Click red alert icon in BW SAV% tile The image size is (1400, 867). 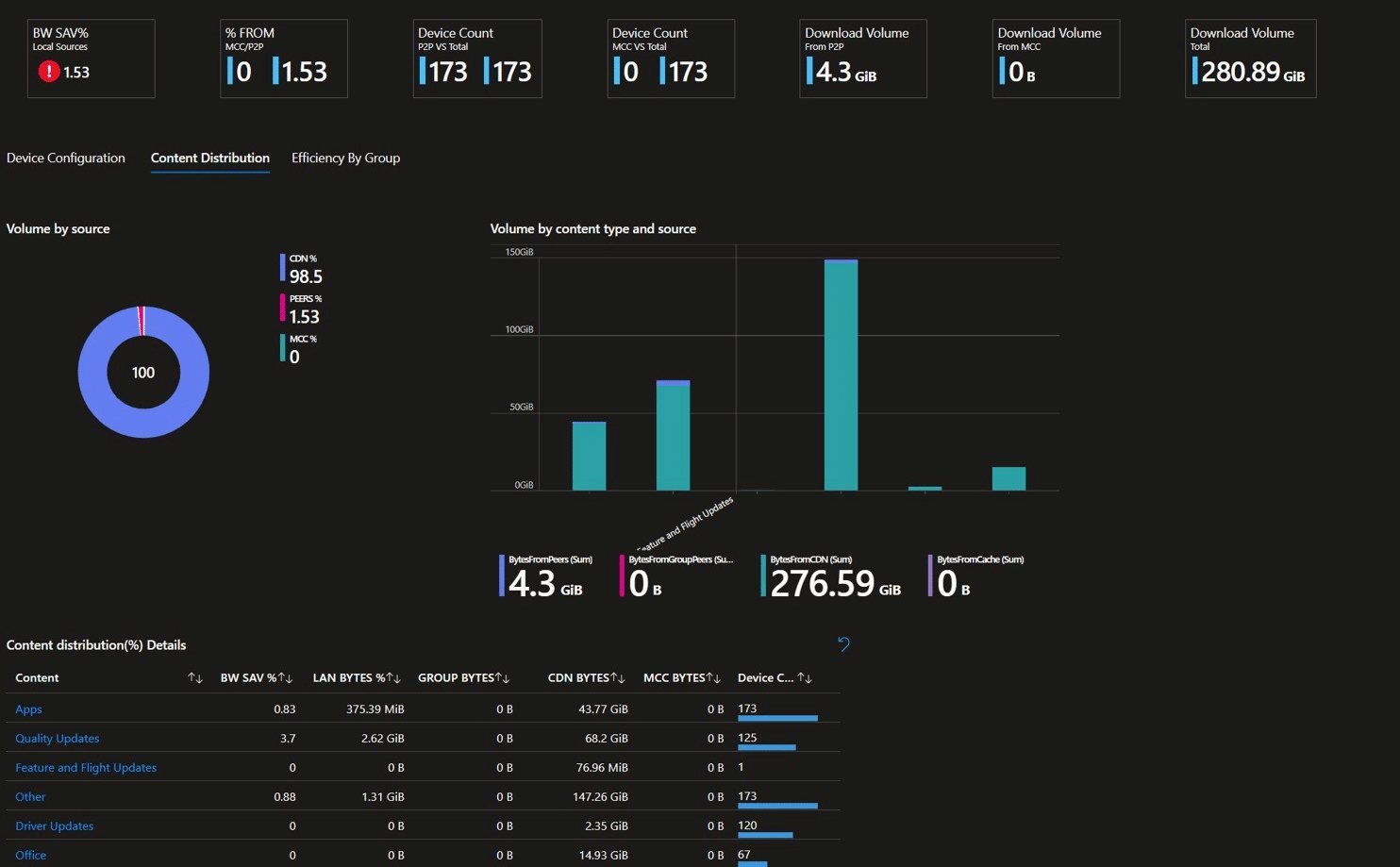coord(49,72)
